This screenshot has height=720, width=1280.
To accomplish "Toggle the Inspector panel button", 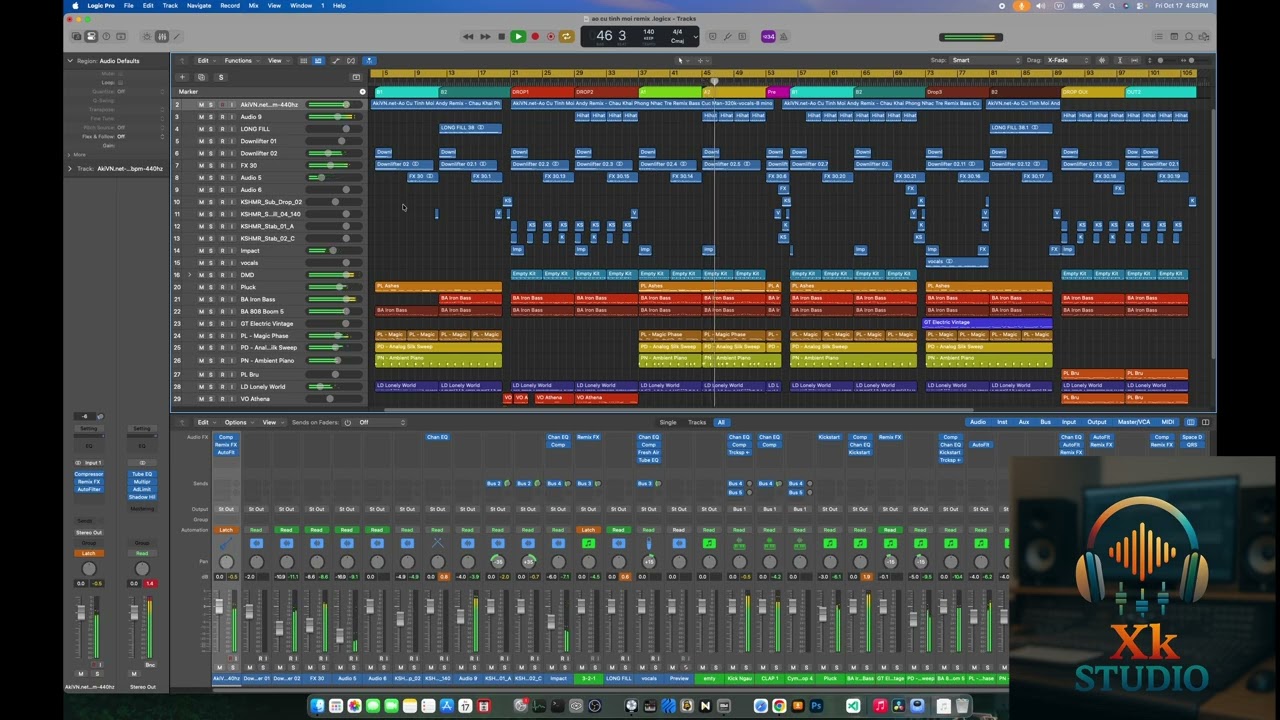I will coord(91,37).
